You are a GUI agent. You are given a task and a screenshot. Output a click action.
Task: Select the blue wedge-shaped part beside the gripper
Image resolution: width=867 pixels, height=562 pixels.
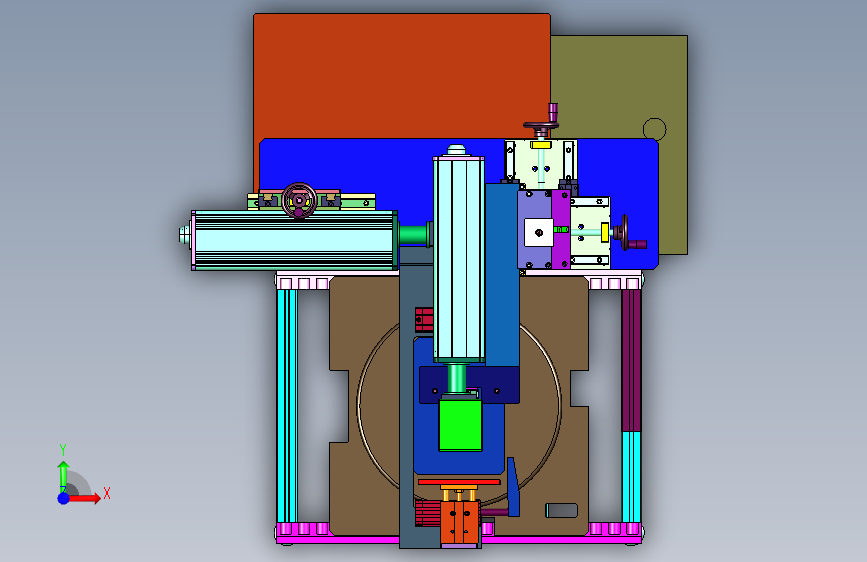pos(513,487)
